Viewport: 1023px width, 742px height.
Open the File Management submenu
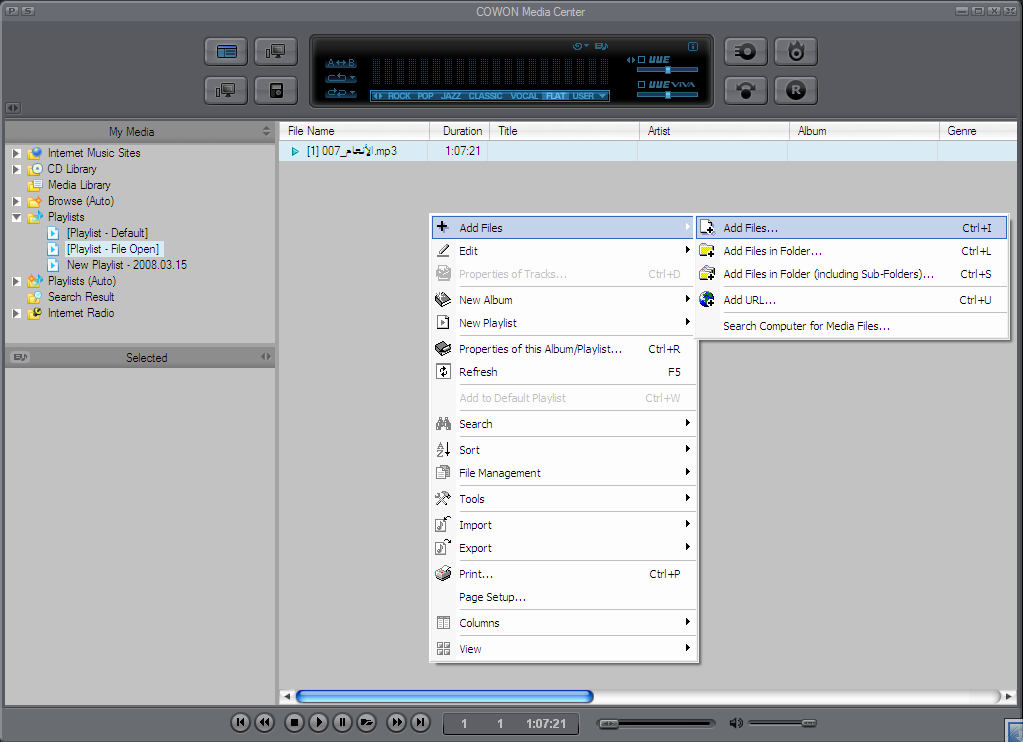click(563, 472)
